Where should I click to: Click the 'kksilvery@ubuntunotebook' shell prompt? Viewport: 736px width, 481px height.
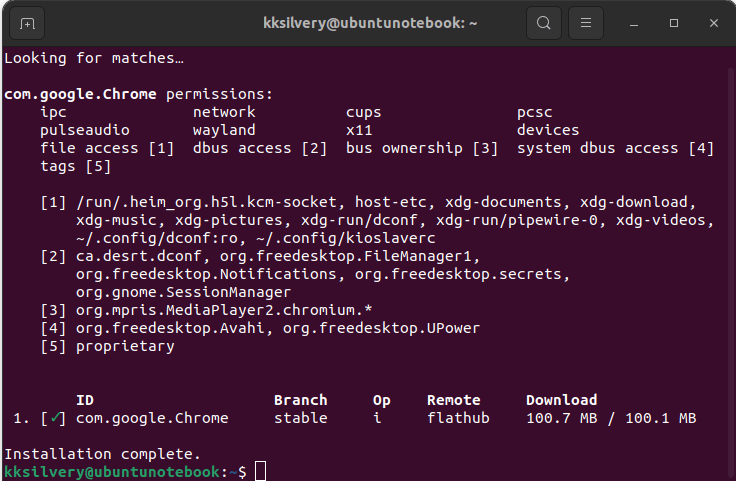112,472
